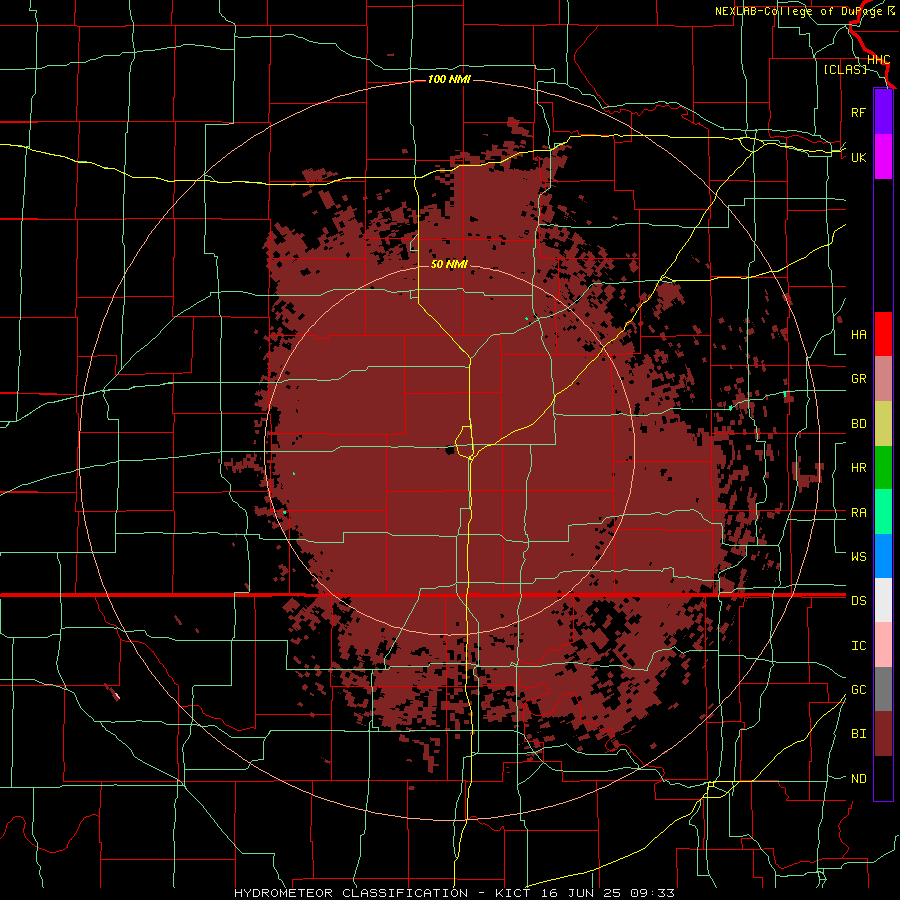Click the '100 NMI' range ring label
Screen dimensions: 900x900
pos(449,79)
